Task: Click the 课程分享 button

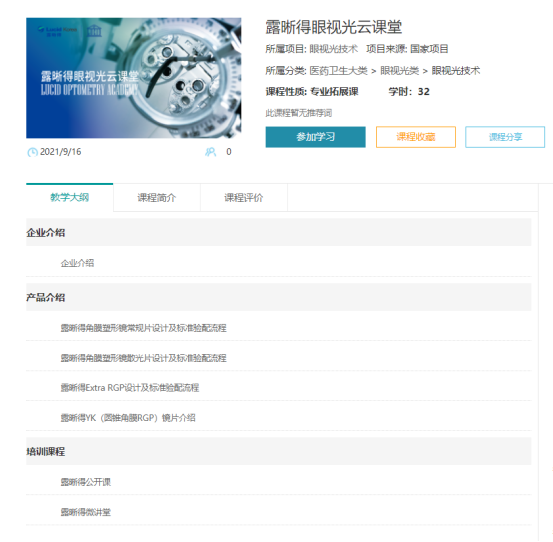Action: (x=505, y=137)
